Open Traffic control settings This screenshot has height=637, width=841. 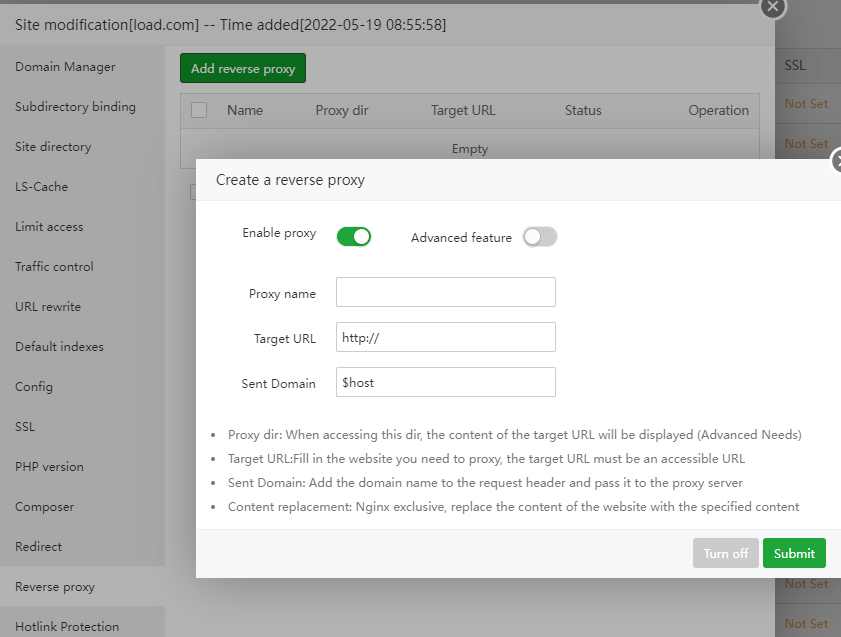tap(54, 267)
